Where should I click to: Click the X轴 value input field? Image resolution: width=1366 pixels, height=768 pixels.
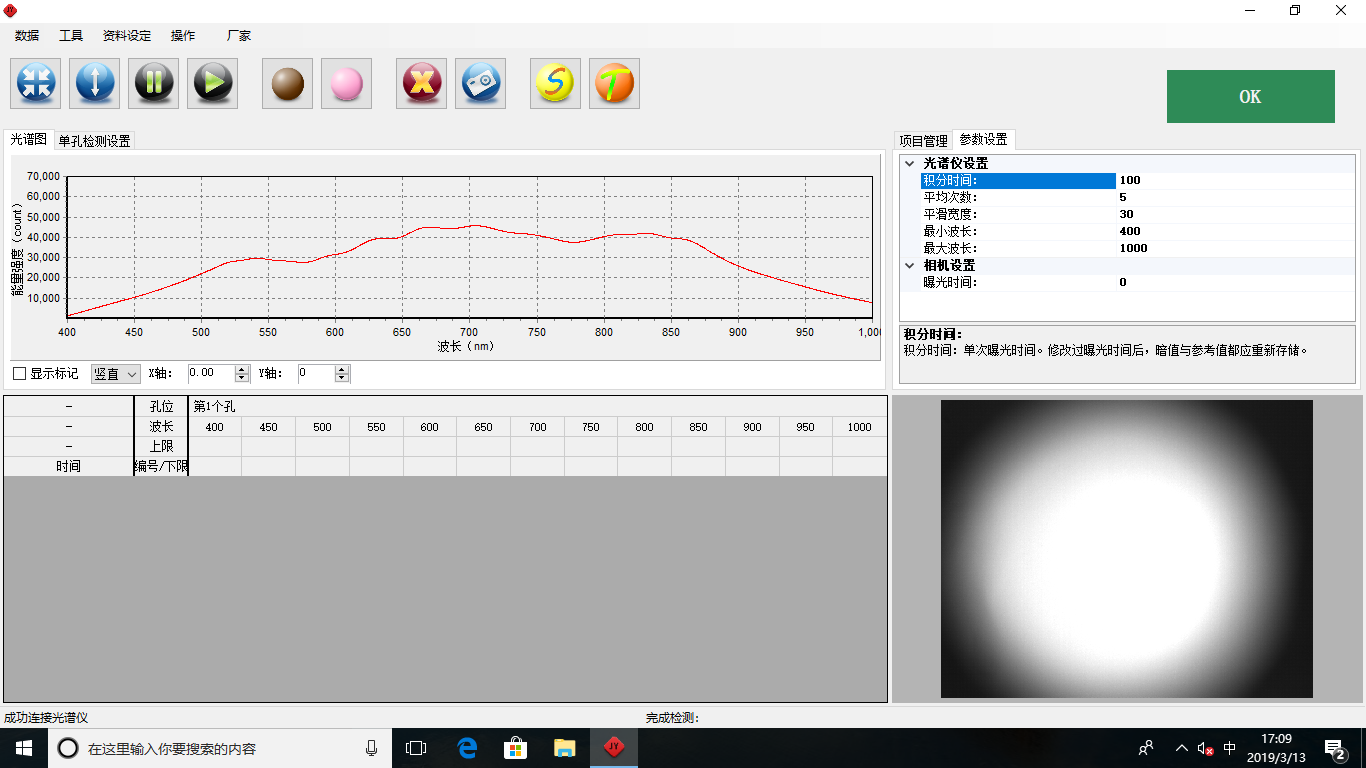[x=211, y=373]
